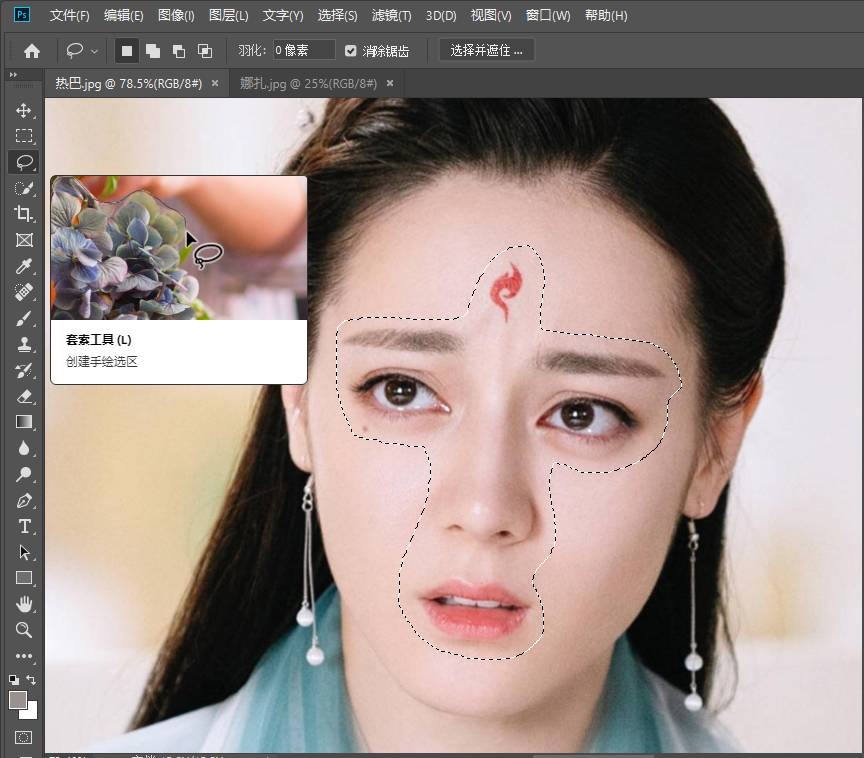Pick the Eyedropper tool
This screenshot has width=864, height=758.
pyautogui.click(x=24, y=266)
